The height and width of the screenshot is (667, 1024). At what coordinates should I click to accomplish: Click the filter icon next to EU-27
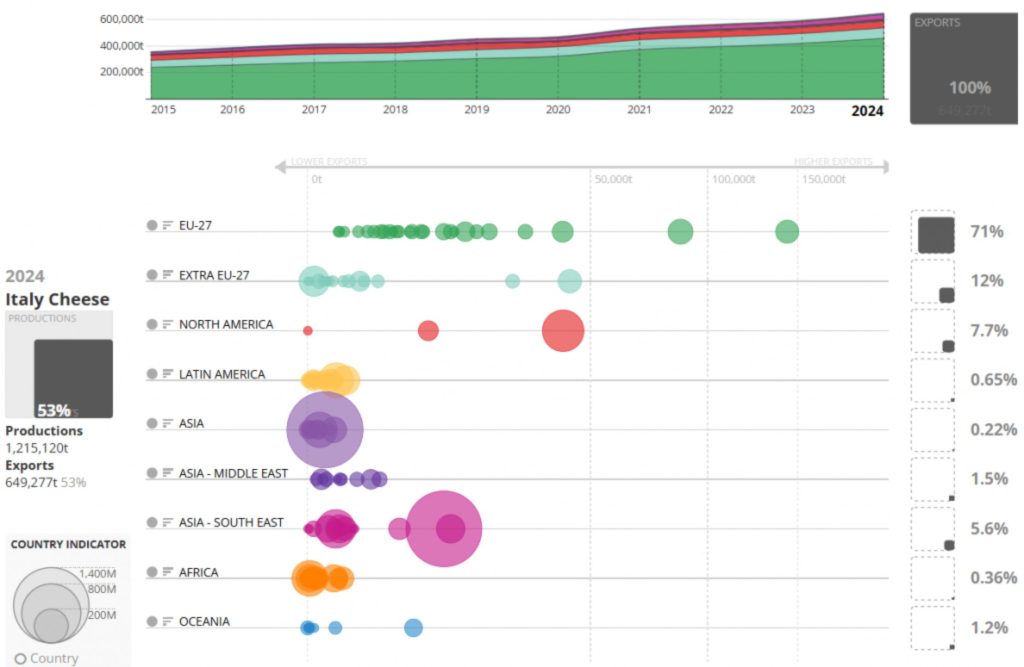pyautogui.click(x=166, y=225)
